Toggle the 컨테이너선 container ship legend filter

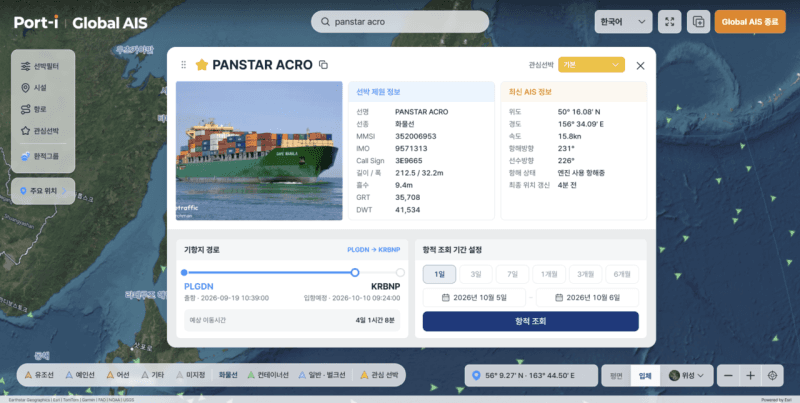coord(268,375)
